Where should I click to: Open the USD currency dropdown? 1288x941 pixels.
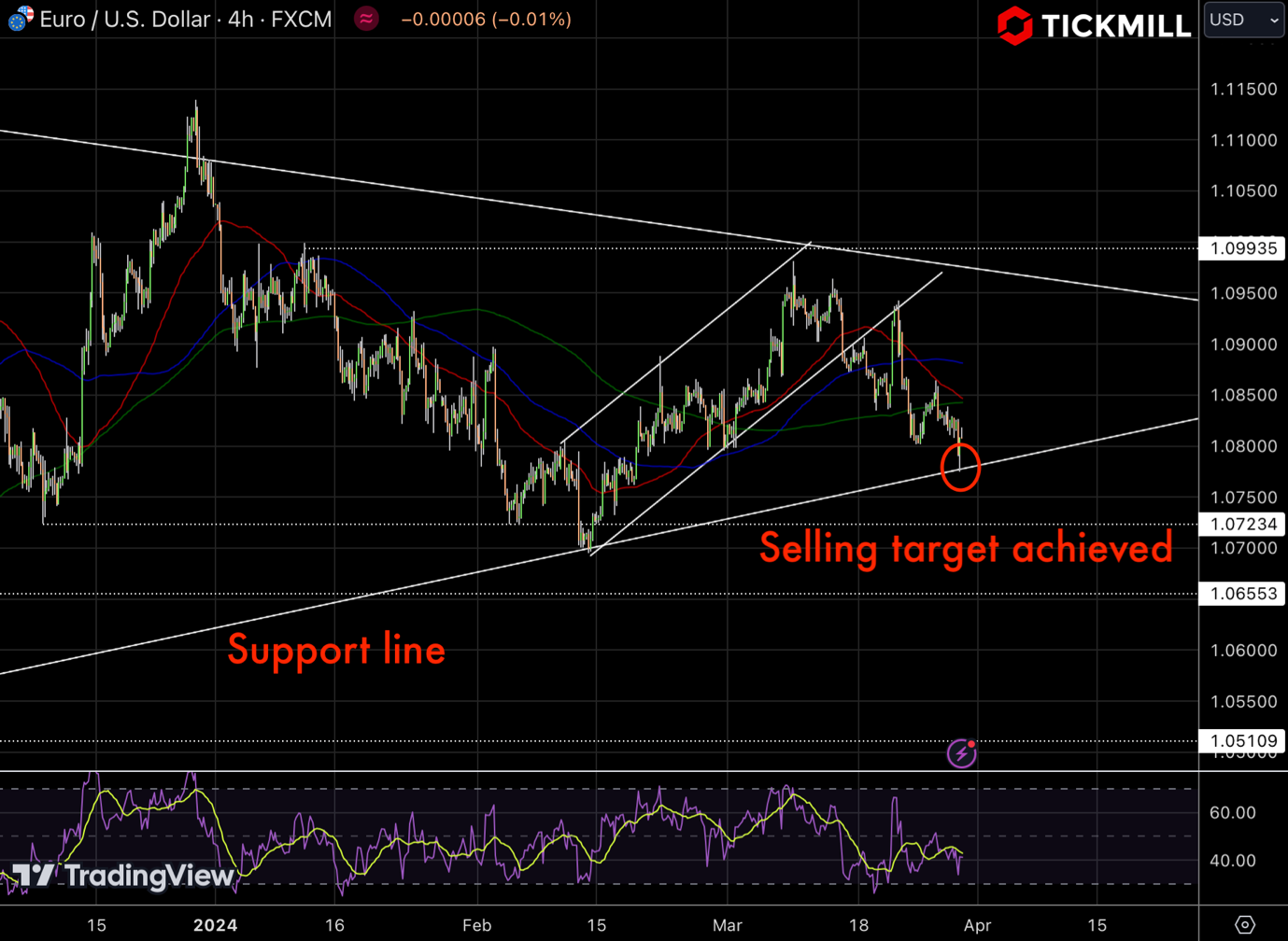[x=1244, y=20]
